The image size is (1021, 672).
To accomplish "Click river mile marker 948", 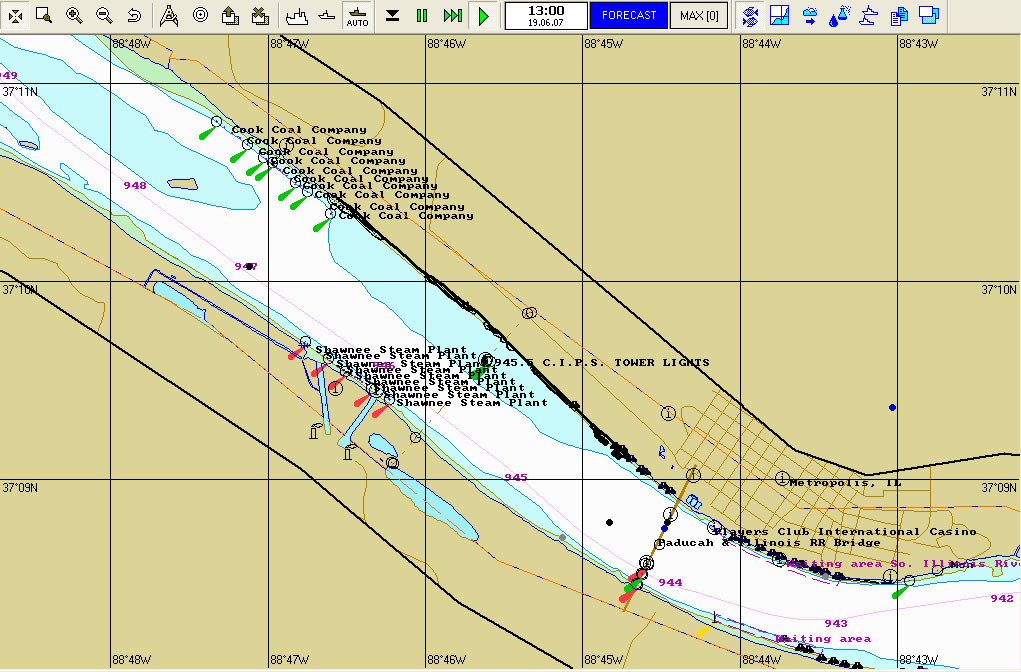I will tap(135, 186).
